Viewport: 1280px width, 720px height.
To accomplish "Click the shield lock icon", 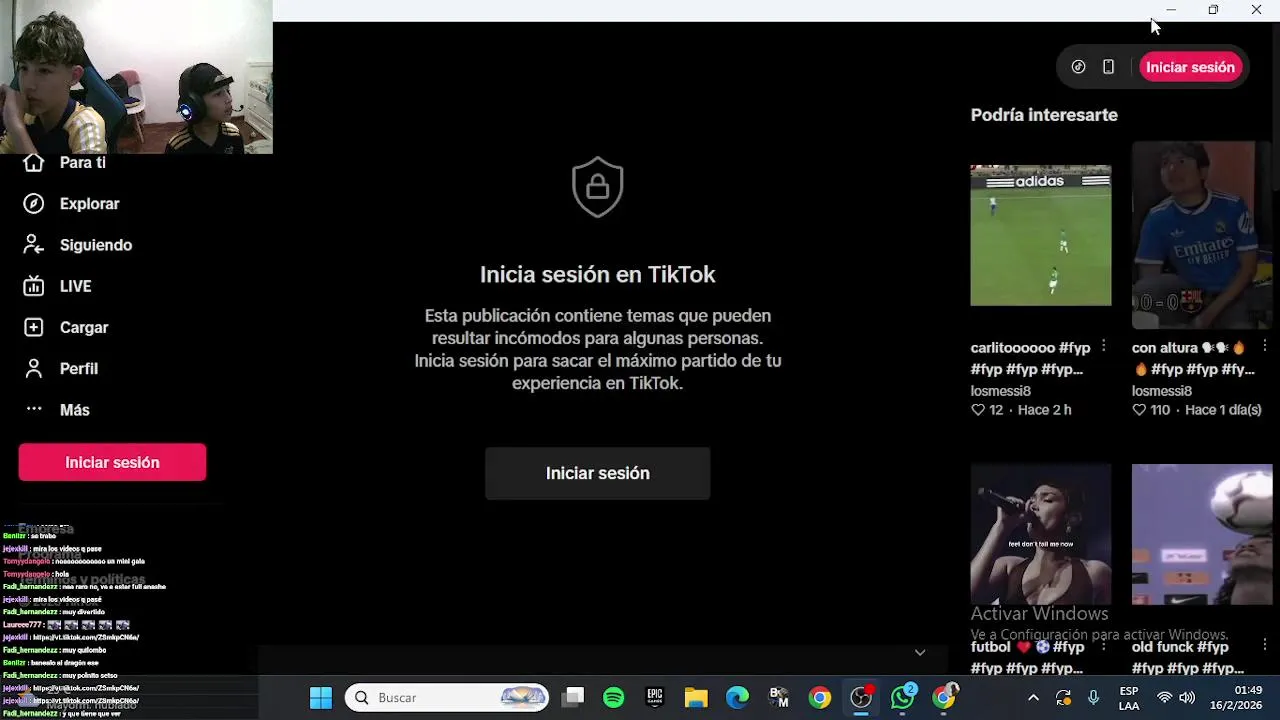I will [598, 187].
